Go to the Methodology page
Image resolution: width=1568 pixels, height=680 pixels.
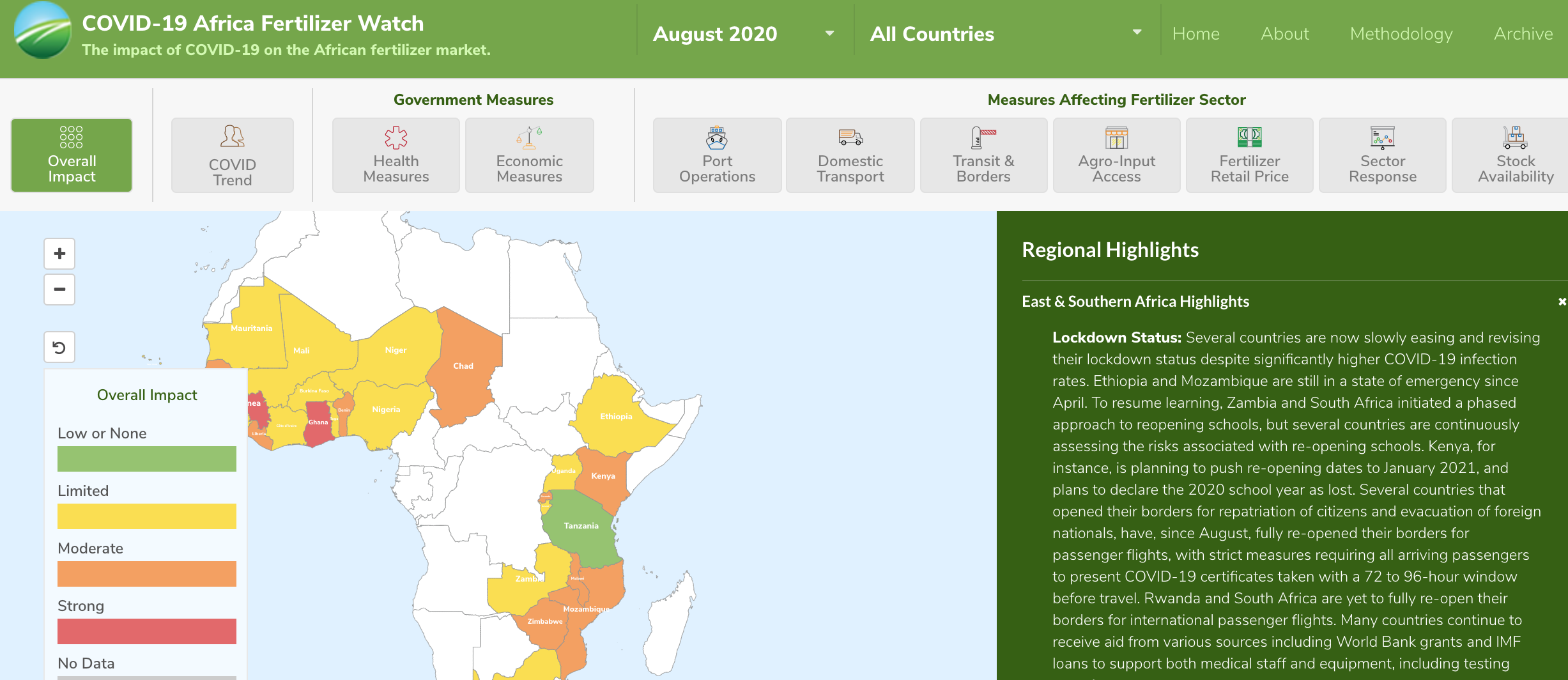(x=1401, y=34)
